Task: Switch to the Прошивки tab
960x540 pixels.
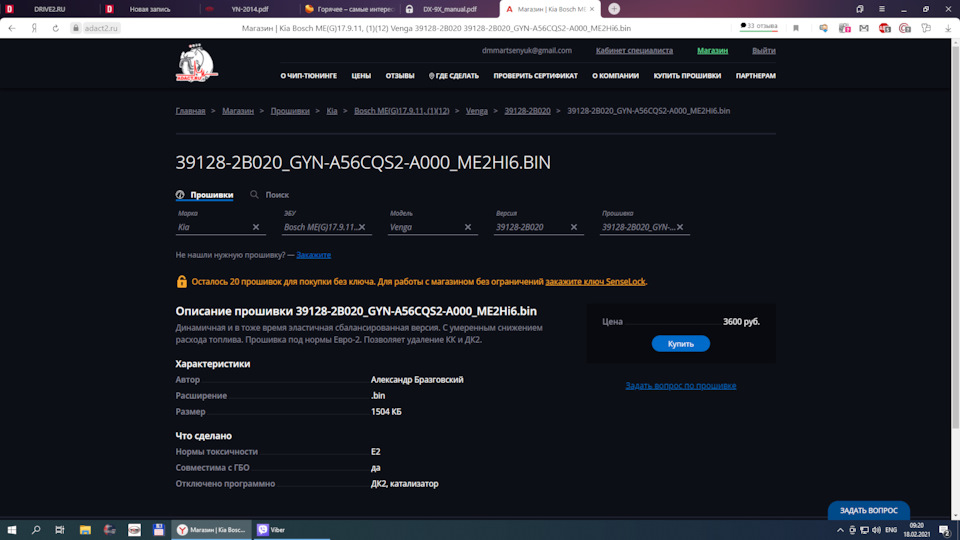Action: coord(204,195)
